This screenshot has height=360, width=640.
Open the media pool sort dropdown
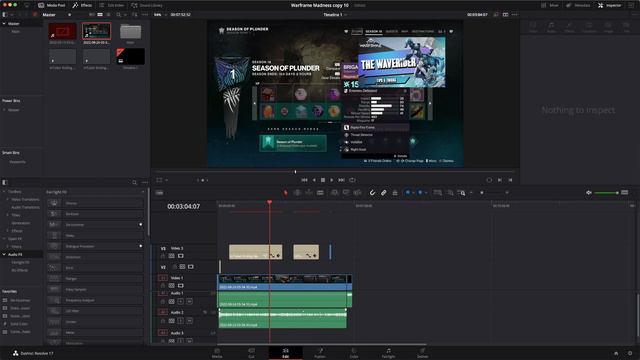[134, 15]
